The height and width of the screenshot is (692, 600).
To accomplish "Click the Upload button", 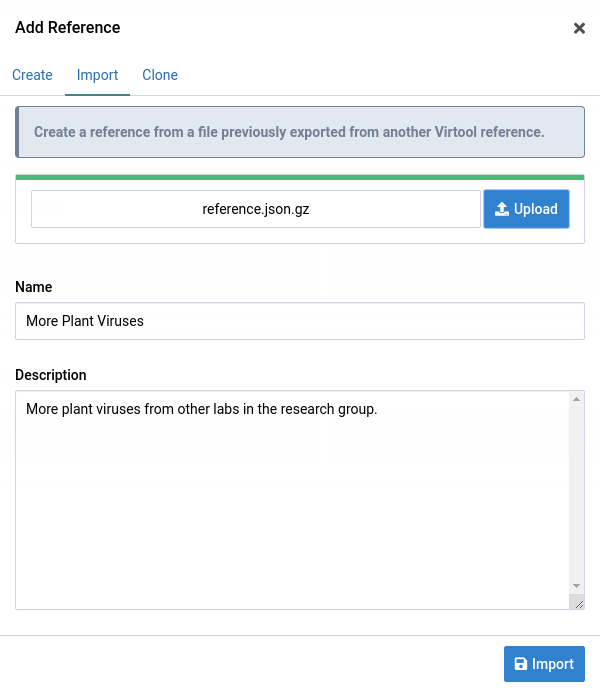I will click(x=526, y=209).
